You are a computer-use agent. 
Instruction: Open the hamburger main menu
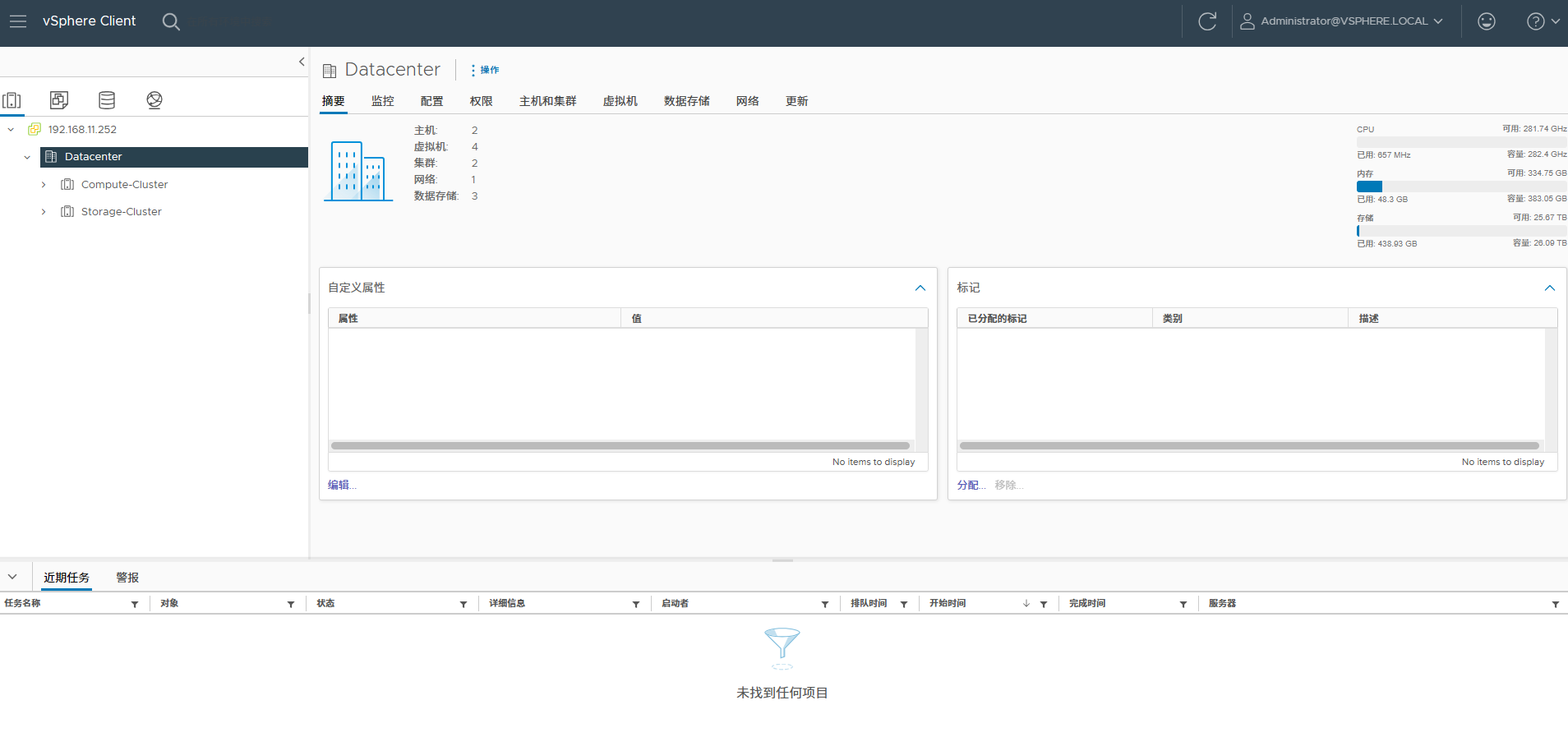(x=18, y=21)
